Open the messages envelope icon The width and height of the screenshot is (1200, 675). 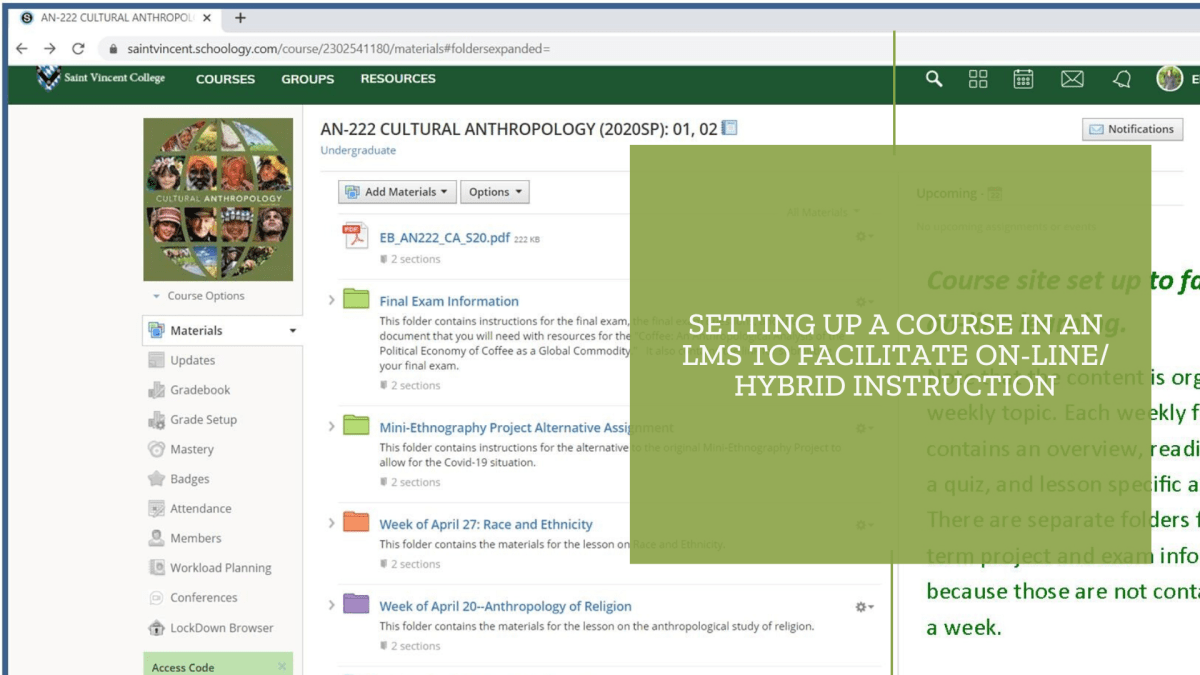point(1071,78)
